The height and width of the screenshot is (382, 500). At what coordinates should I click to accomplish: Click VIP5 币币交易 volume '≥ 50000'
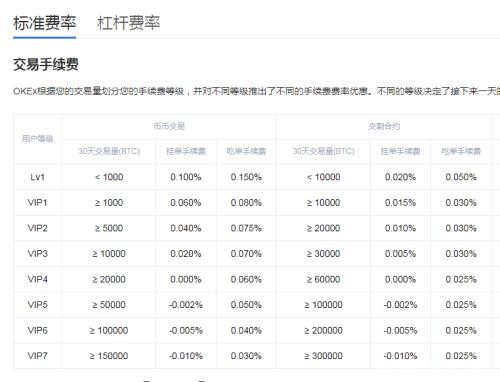(x=109, y=305)
